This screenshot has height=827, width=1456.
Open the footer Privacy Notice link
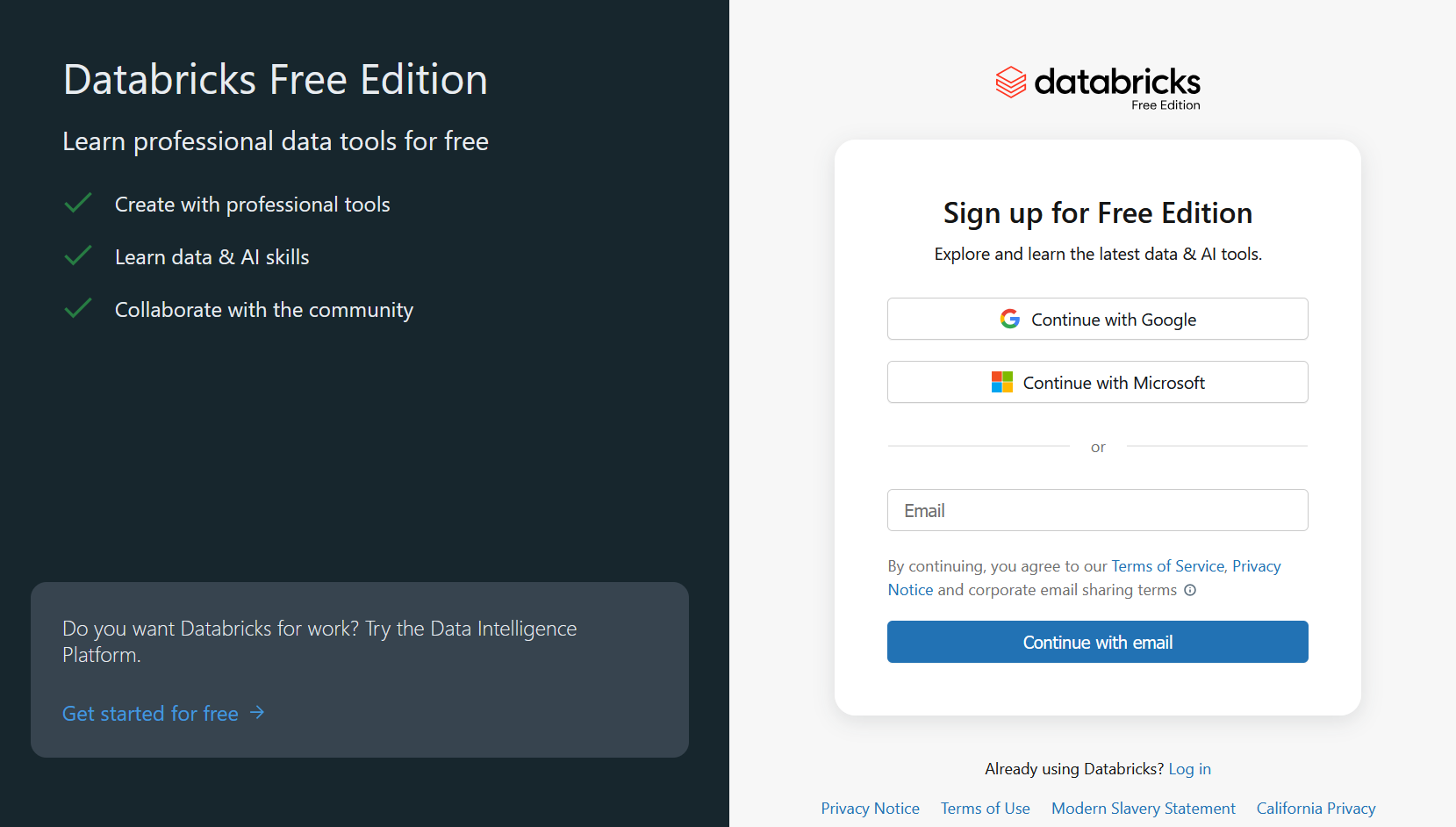pyautogui.click(x=871, y=809)
